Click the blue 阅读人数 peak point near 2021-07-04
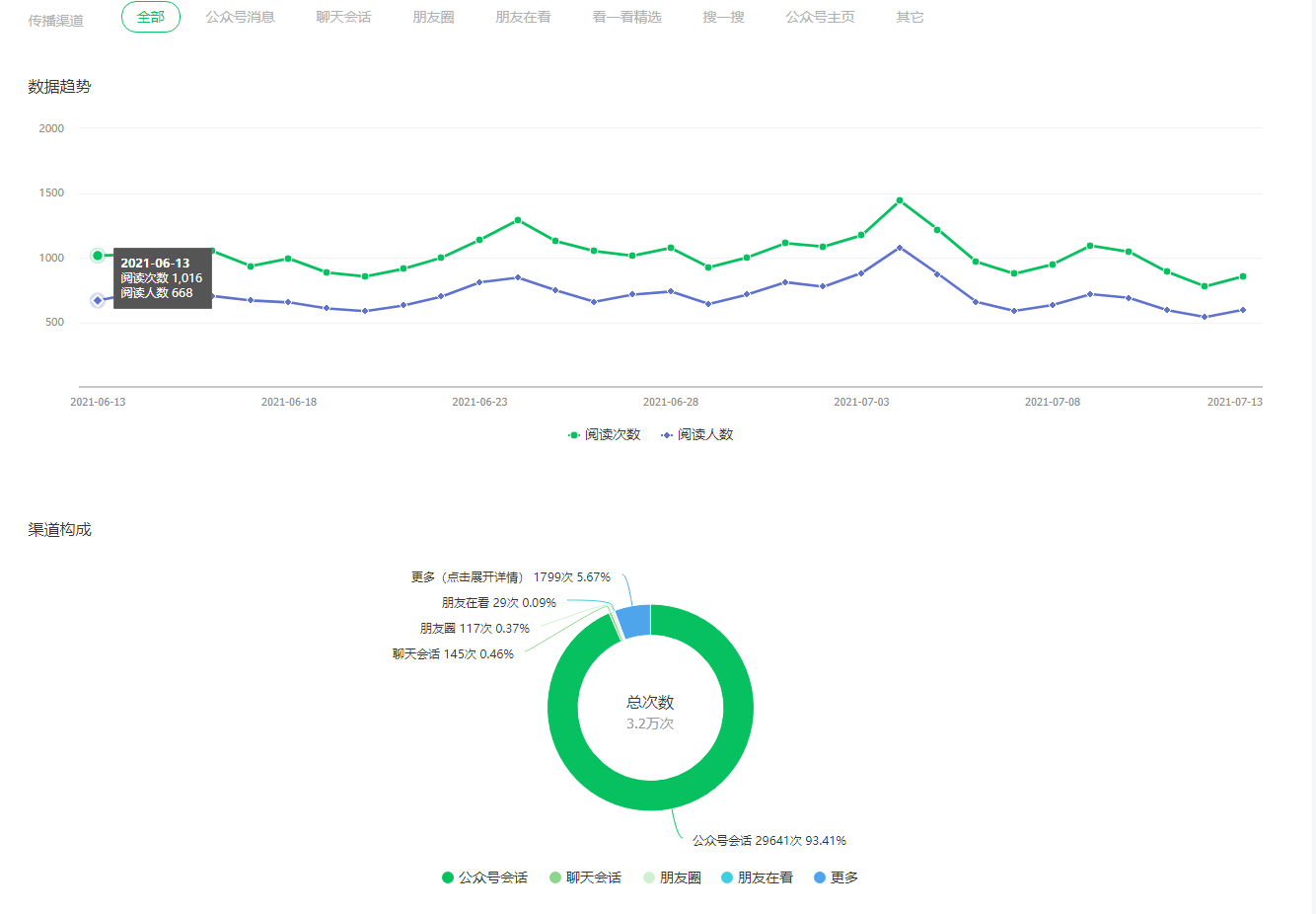The image size is (1316, 914). tap(900, 248)
